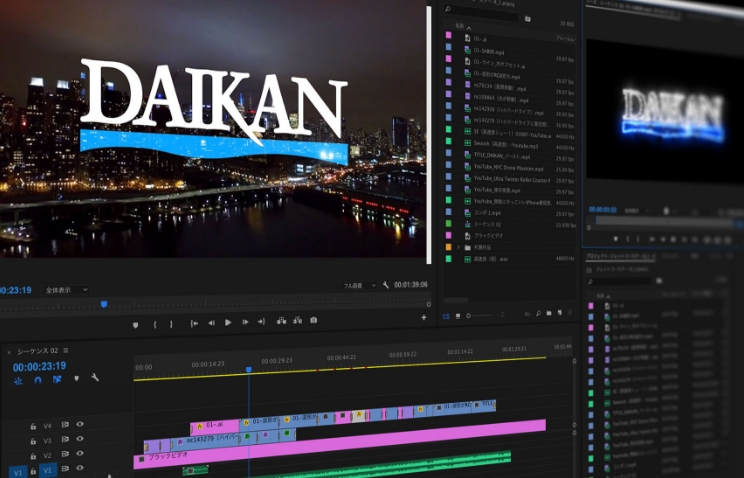Switch left Project panel to list view
Viewport: 744px width, 478px height.
click(x=446, y=316)
